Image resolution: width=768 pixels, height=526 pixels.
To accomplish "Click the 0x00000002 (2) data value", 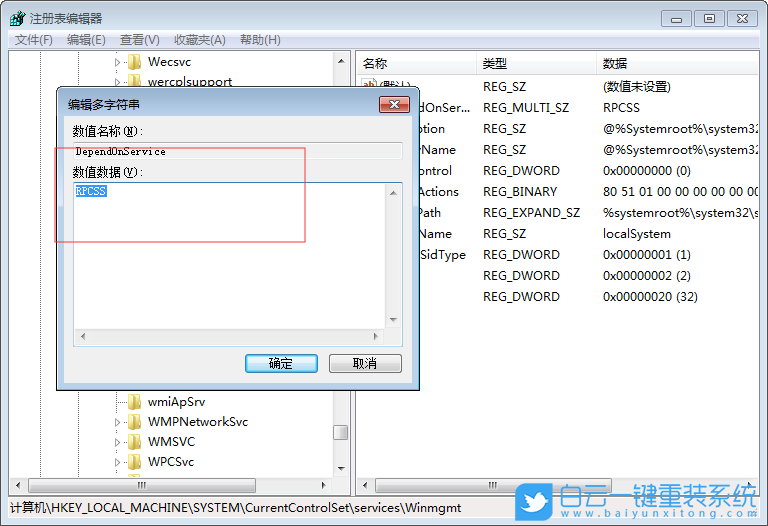I will point(647,276).
